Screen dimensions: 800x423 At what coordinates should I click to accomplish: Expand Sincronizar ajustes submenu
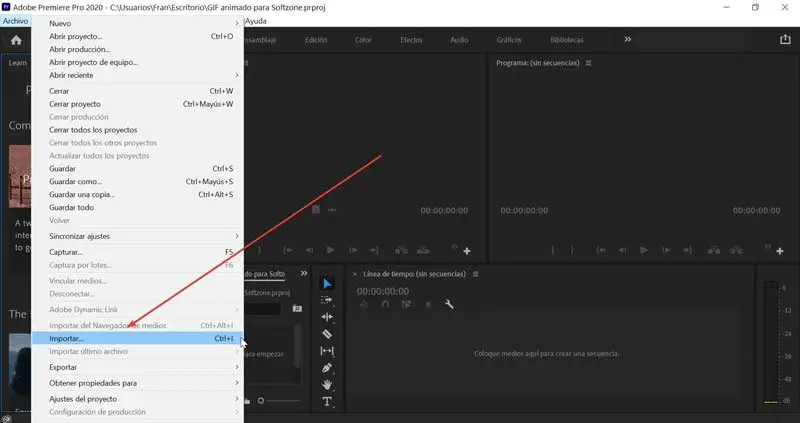pyautogui.click(x=137, y=236)
